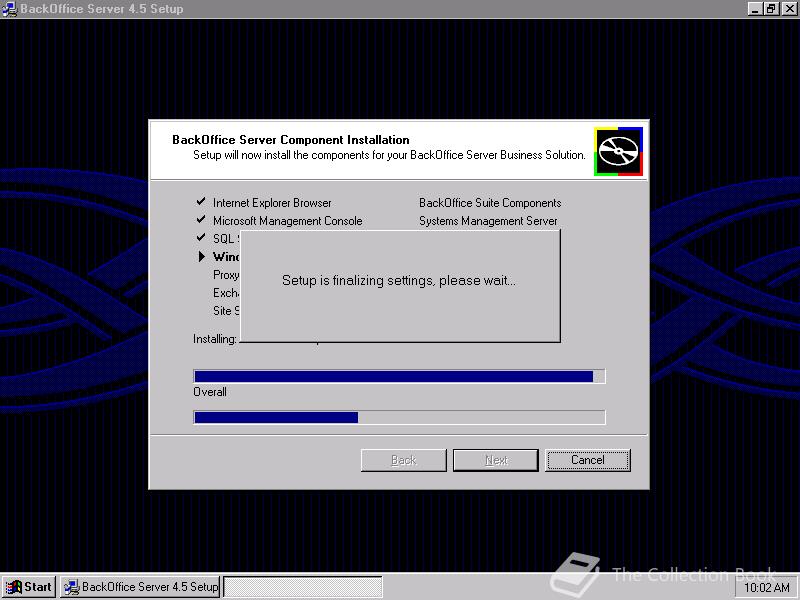Image resolution: width=800 pixels, height=600 pixels.
Task: Click the setup icon in the title bar
Action: (9, 9)
